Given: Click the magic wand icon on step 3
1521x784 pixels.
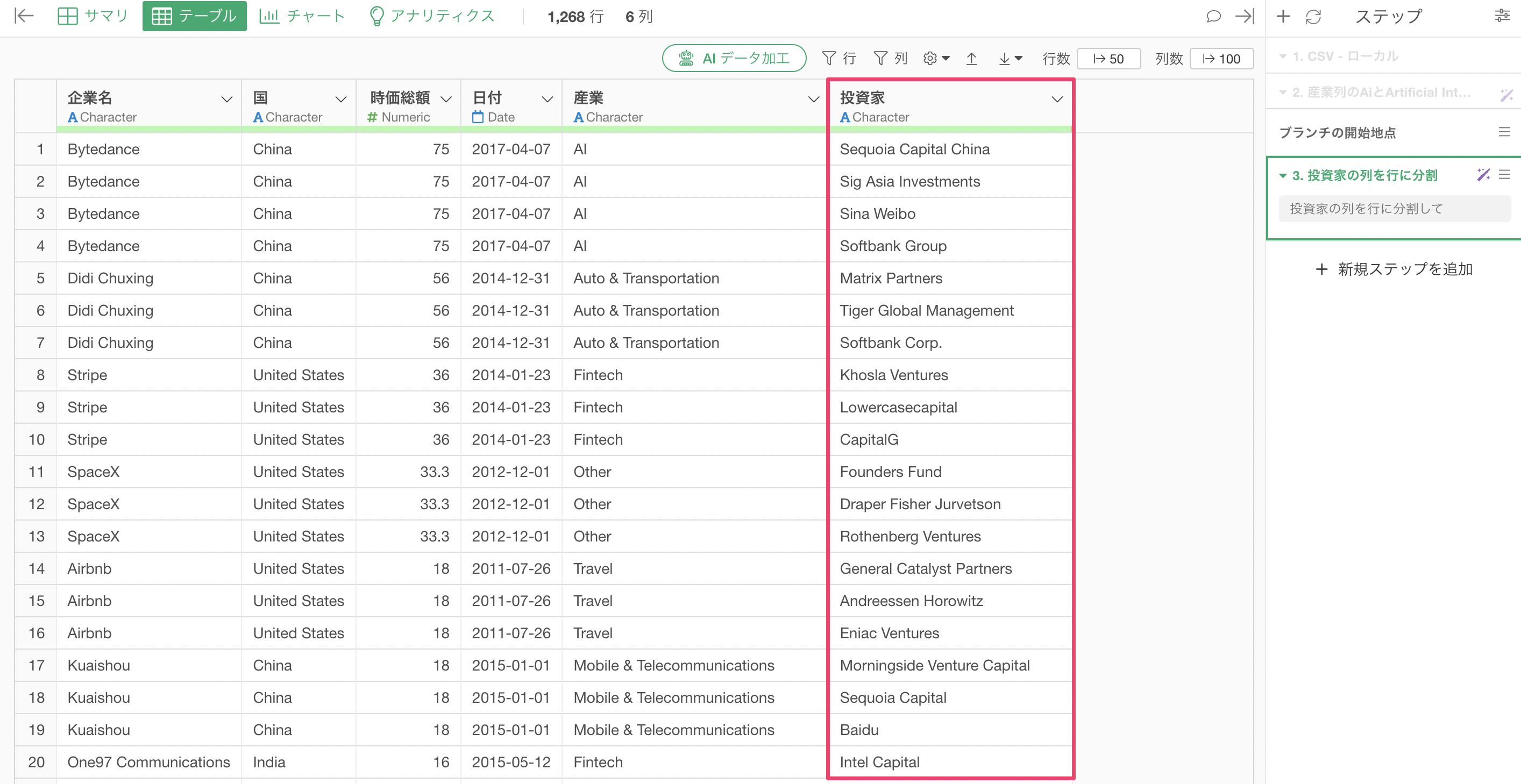Looking at the screenshot, I should point(1483,174).
